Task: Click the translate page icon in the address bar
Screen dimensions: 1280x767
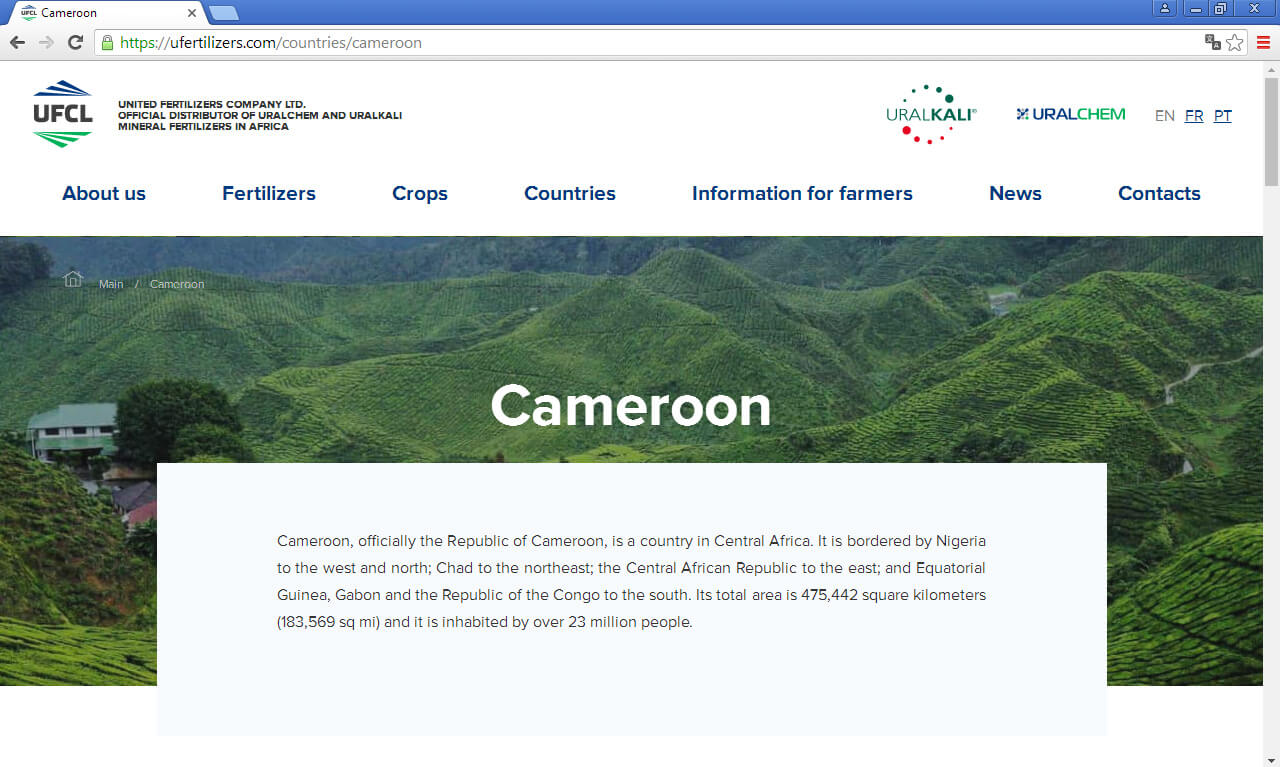Action: click(x=1212, y=43)
